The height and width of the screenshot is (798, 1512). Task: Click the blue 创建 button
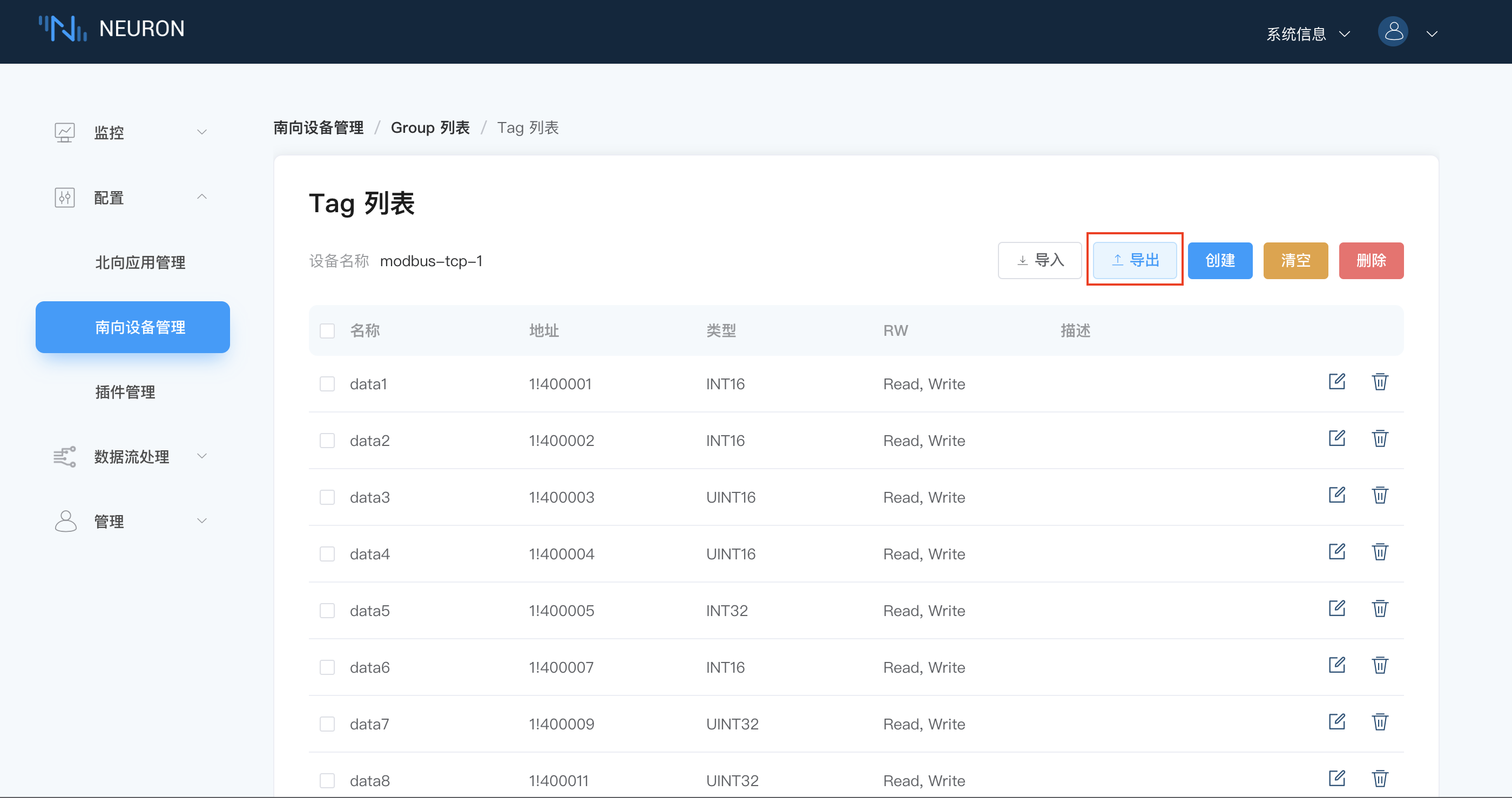[1220, 261]
